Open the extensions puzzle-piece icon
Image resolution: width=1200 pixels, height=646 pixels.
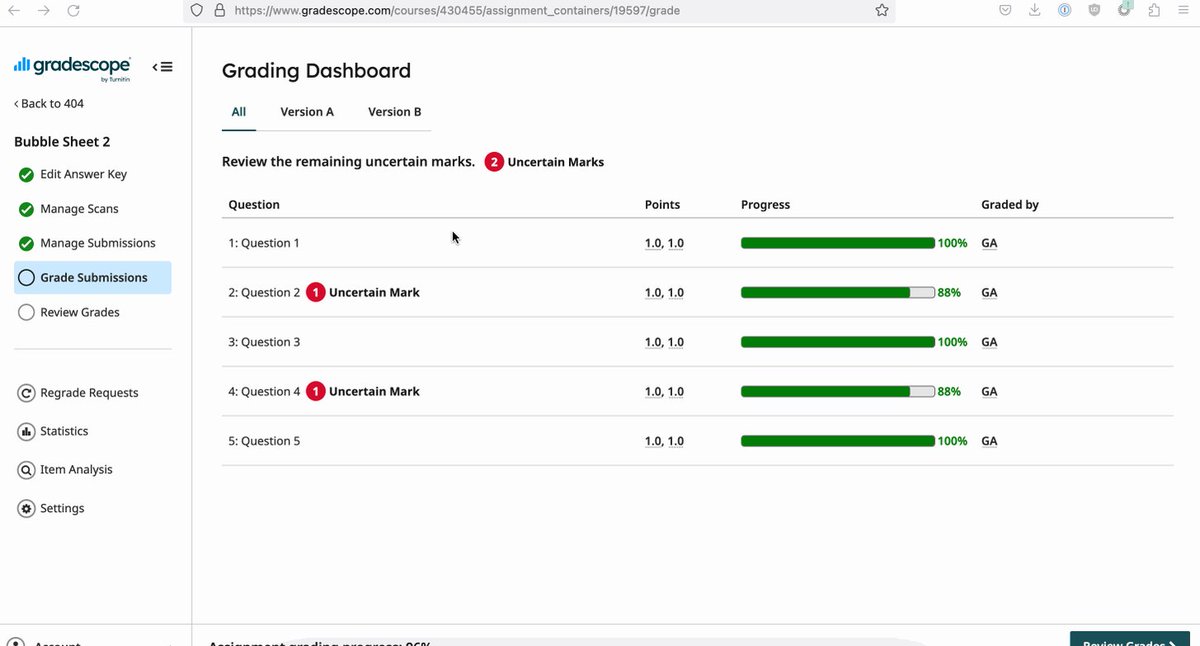1155,10
